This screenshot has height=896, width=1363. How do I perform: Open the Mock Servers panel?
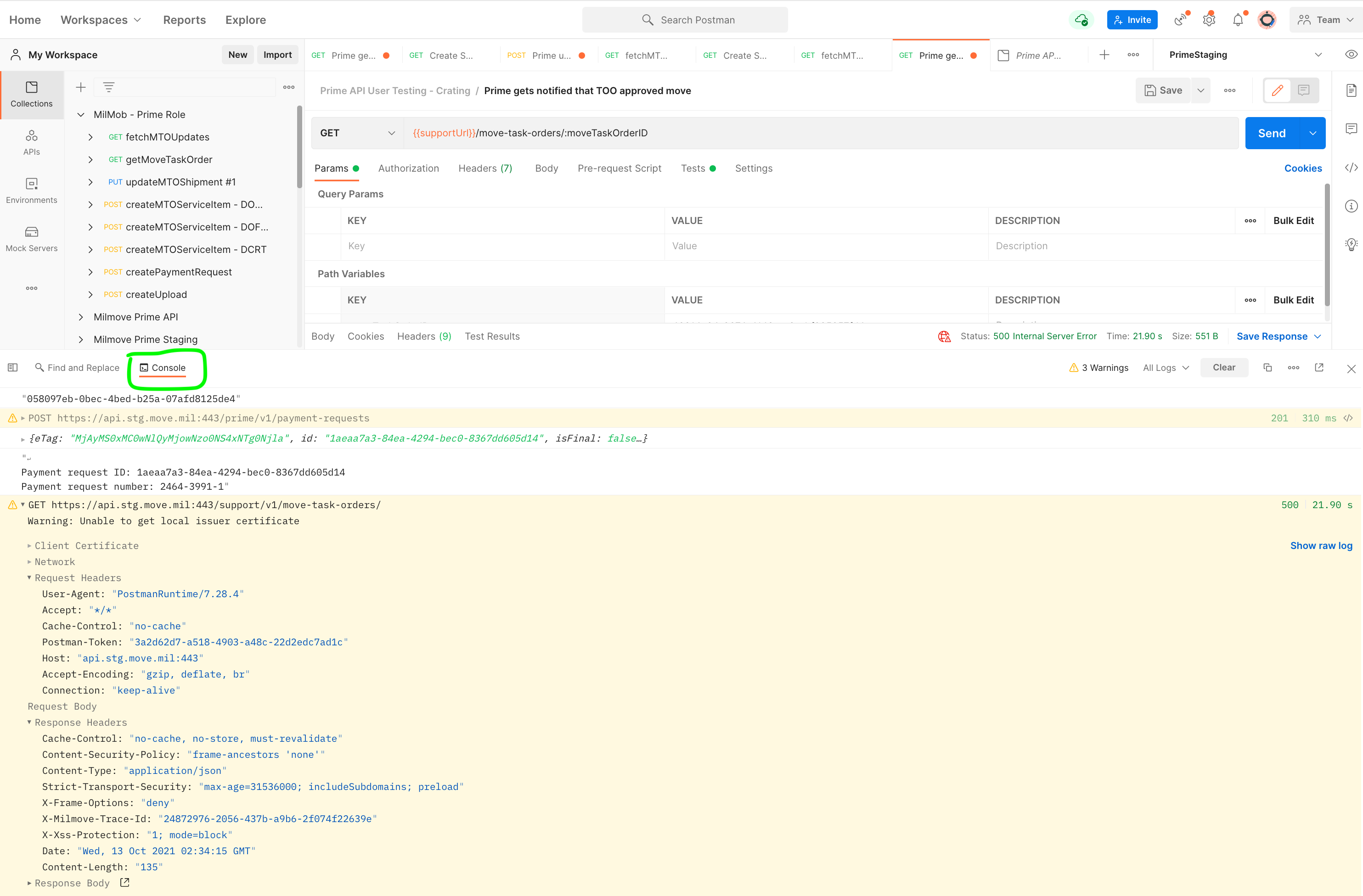pyautogui.click(x=32, y=239)
